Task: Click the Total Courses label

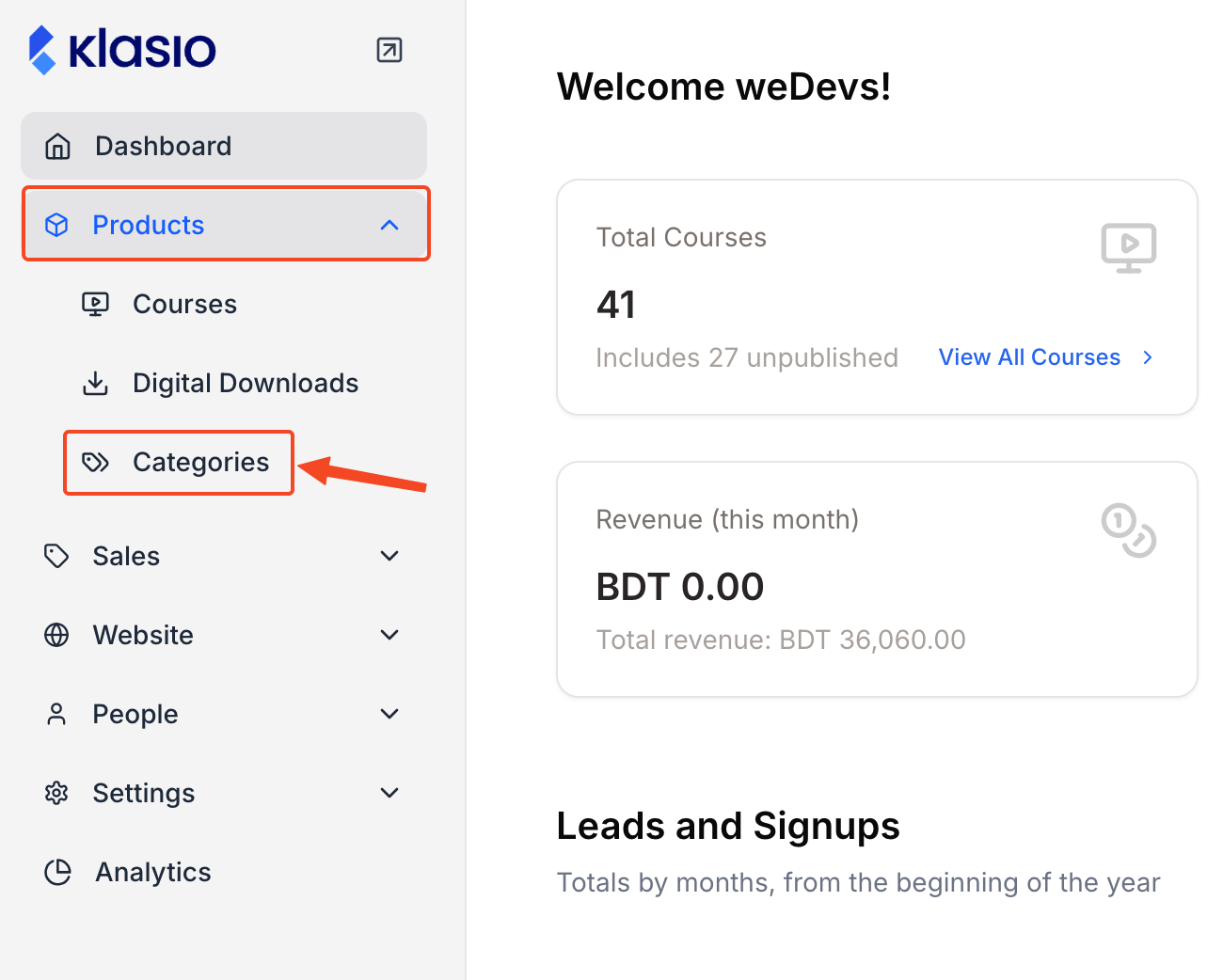Action: click(x=681, y=237)
